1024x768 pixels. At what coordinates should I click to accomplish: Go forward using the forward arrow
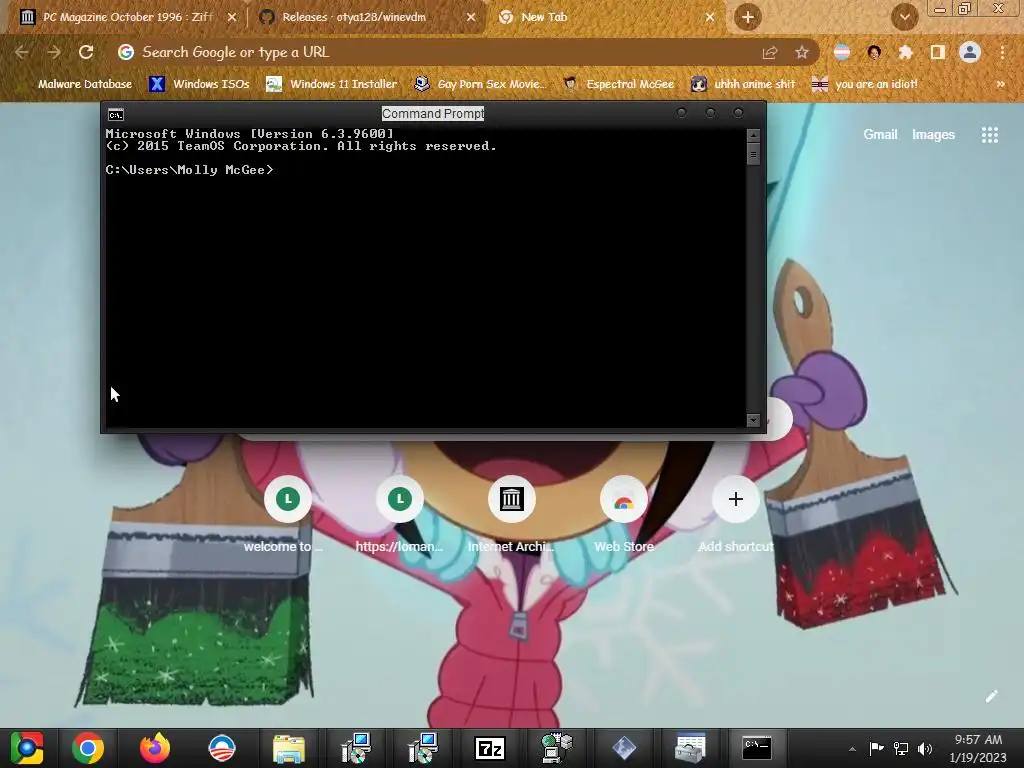click(x=54, y=52)
